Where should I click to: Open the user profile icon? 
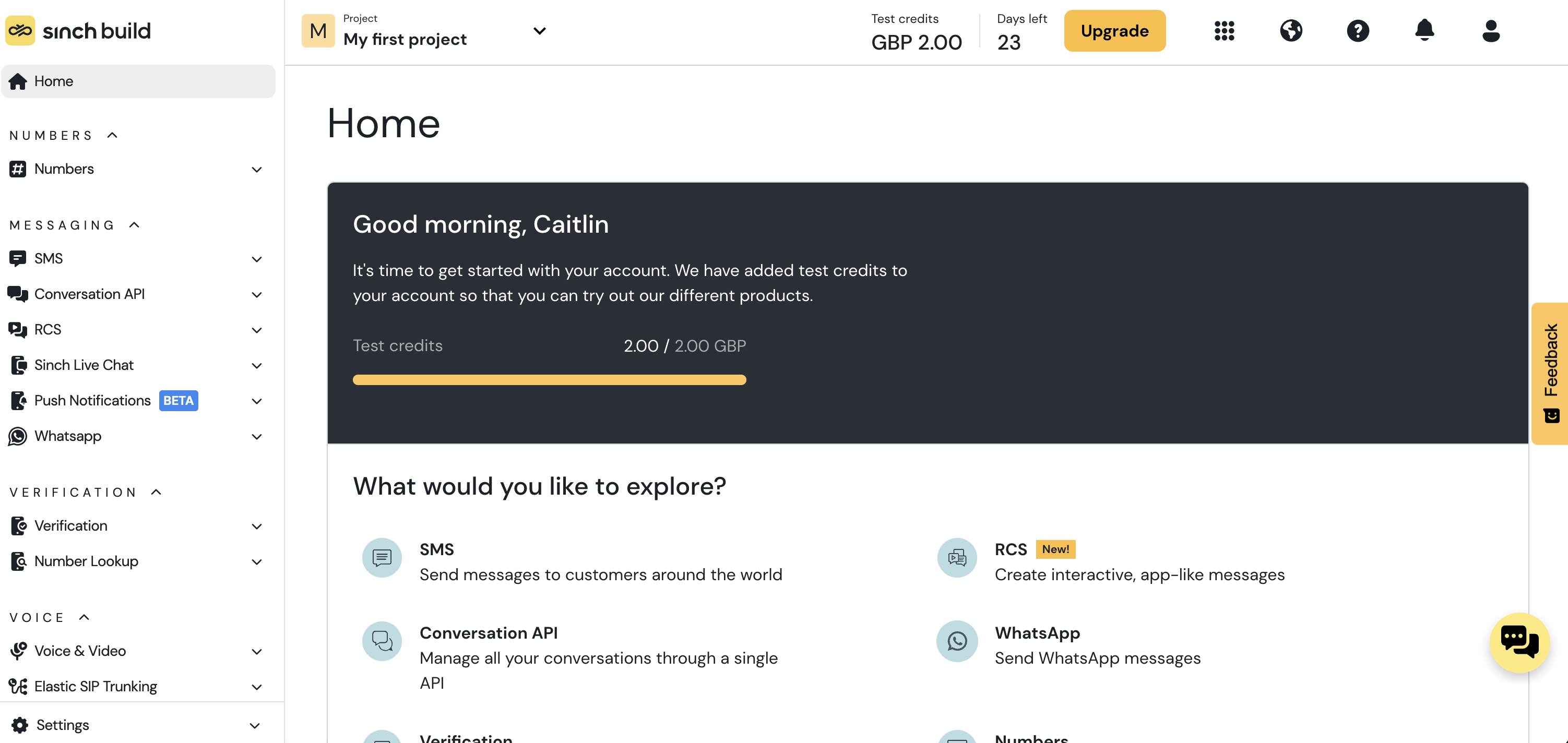(x=1491, y=31)
